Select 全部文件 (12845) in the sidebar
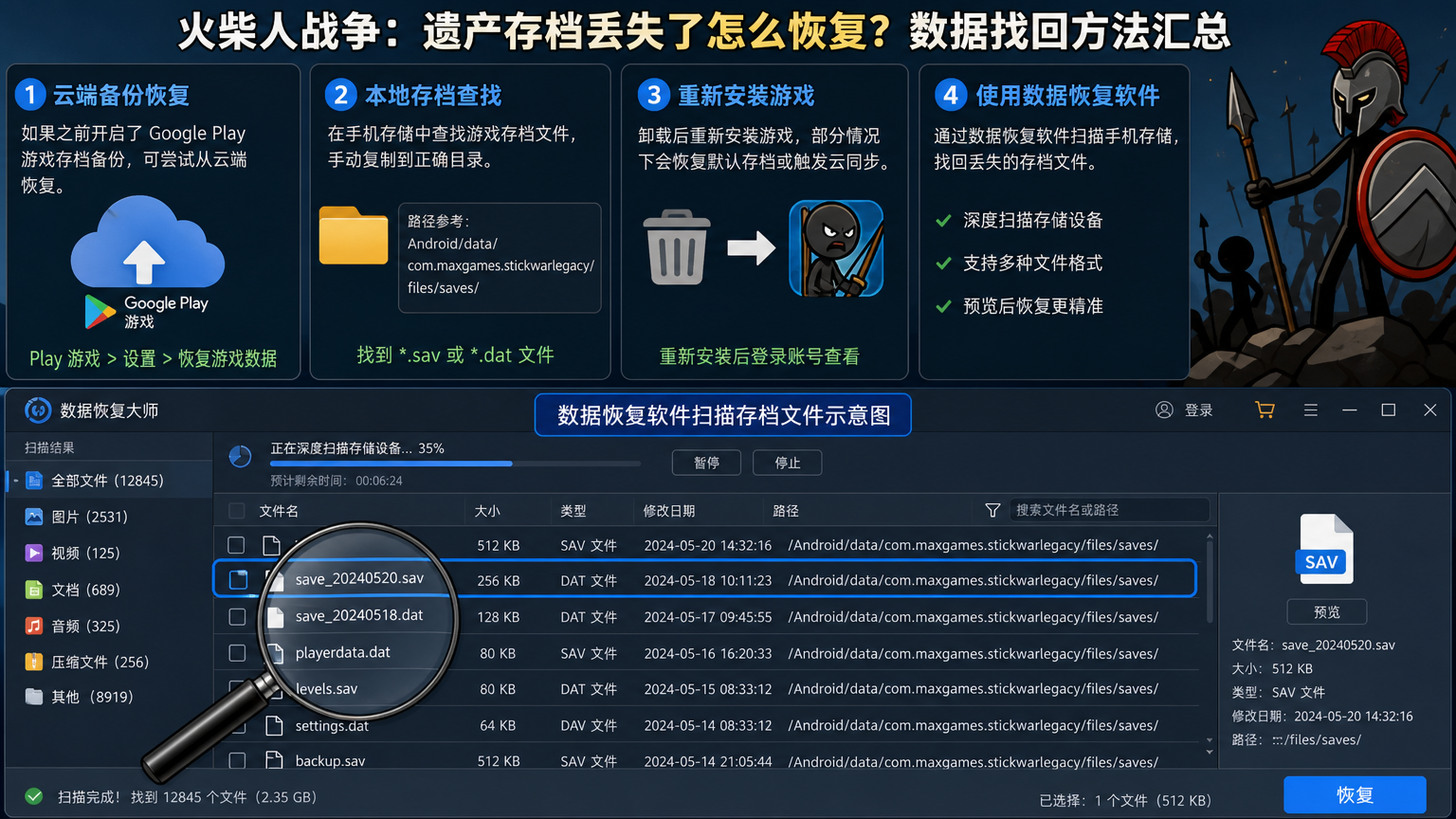This screenshot has height=819, width=1456. (x=108, y=481)
